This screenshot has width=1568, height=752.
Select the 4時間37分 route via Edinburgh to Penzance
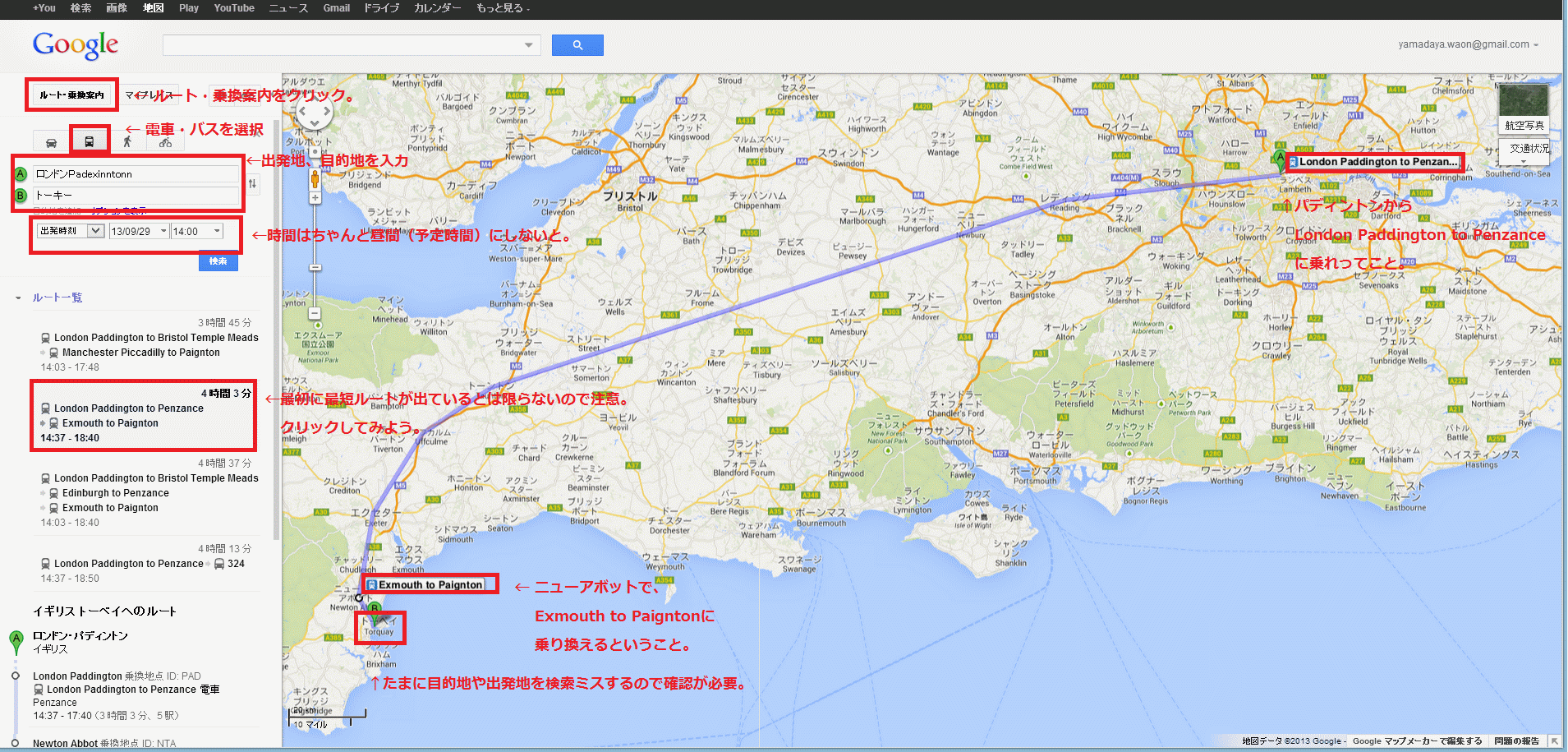pos(146,493)
